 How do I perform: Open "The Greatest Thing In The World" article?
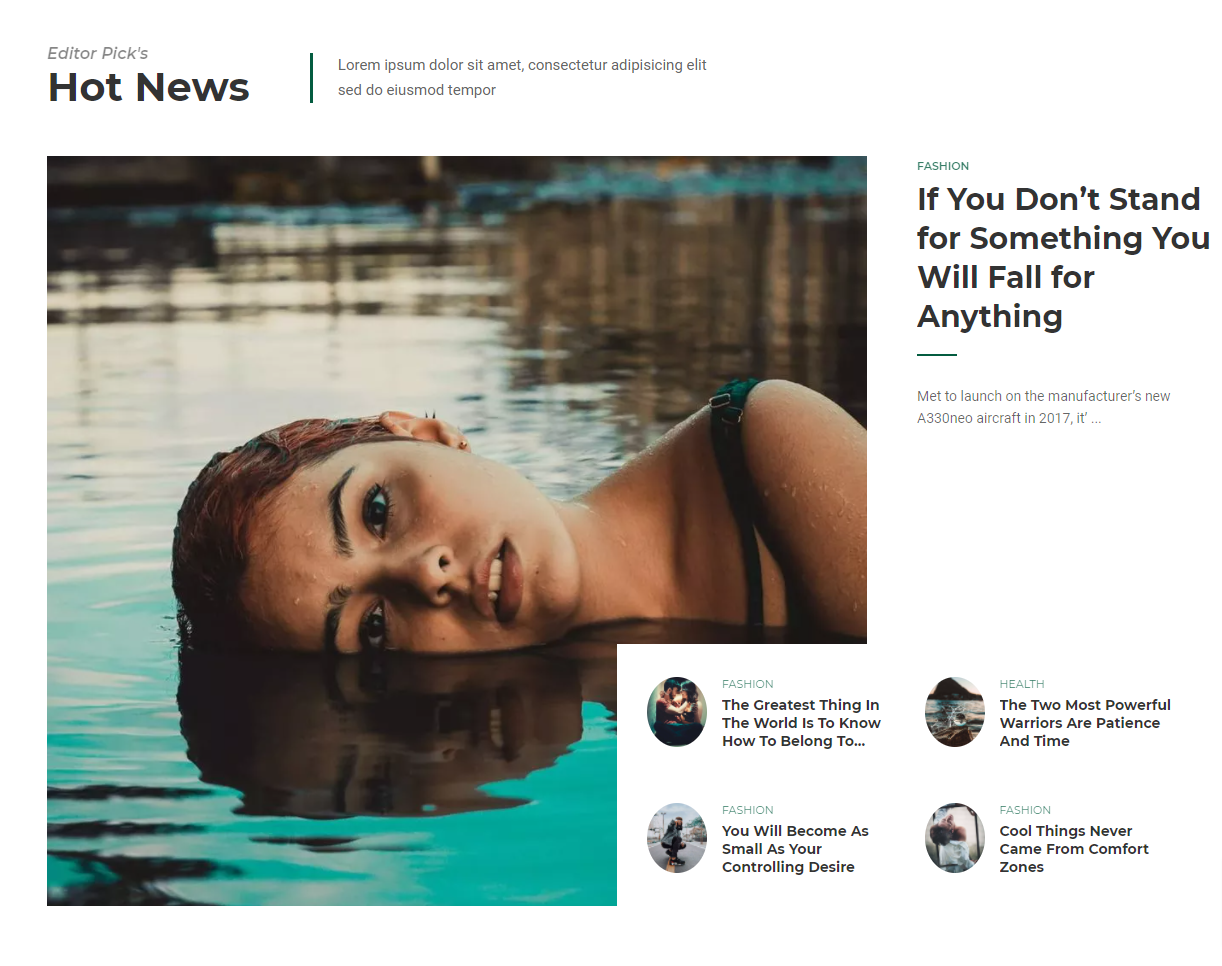point(801,723)
